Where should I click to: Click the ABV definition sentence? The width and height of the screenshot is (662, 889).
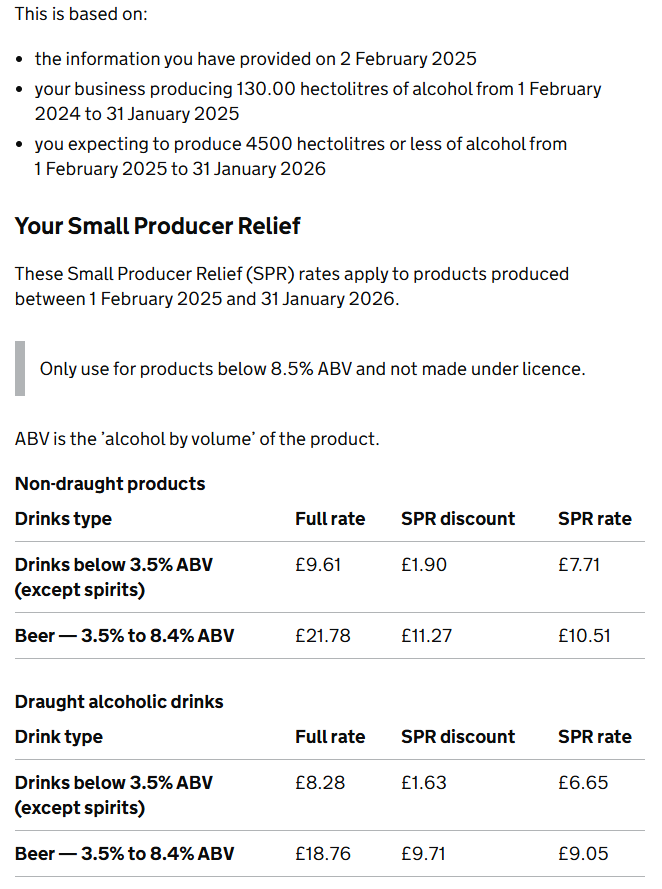click(x=197, y=439)
